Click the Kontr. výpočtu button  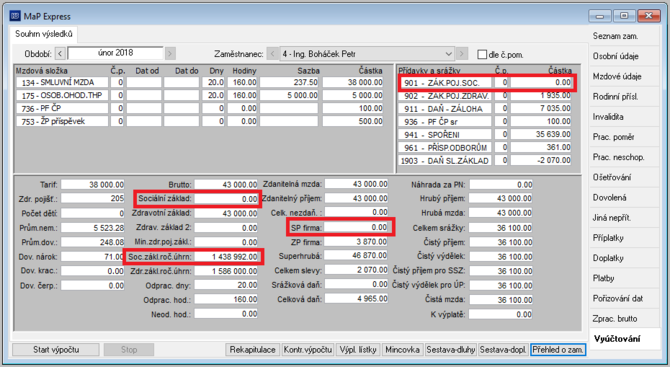pyautogui.click(x=308, y=349)
